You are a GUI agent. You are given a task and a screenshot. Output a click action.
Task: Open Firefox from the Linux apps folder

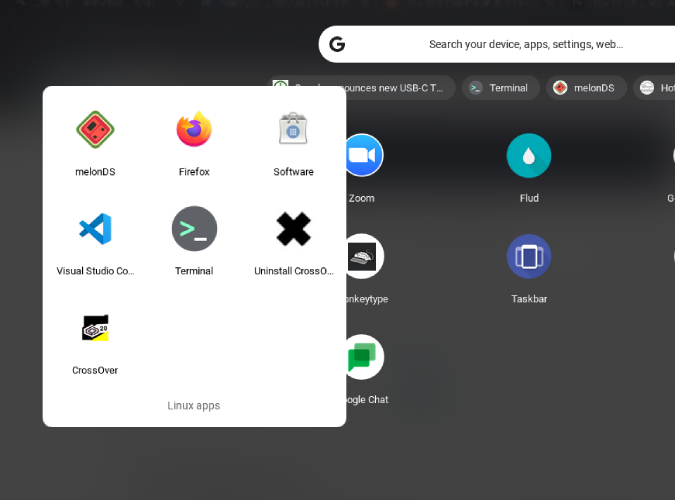click(194, 130)
